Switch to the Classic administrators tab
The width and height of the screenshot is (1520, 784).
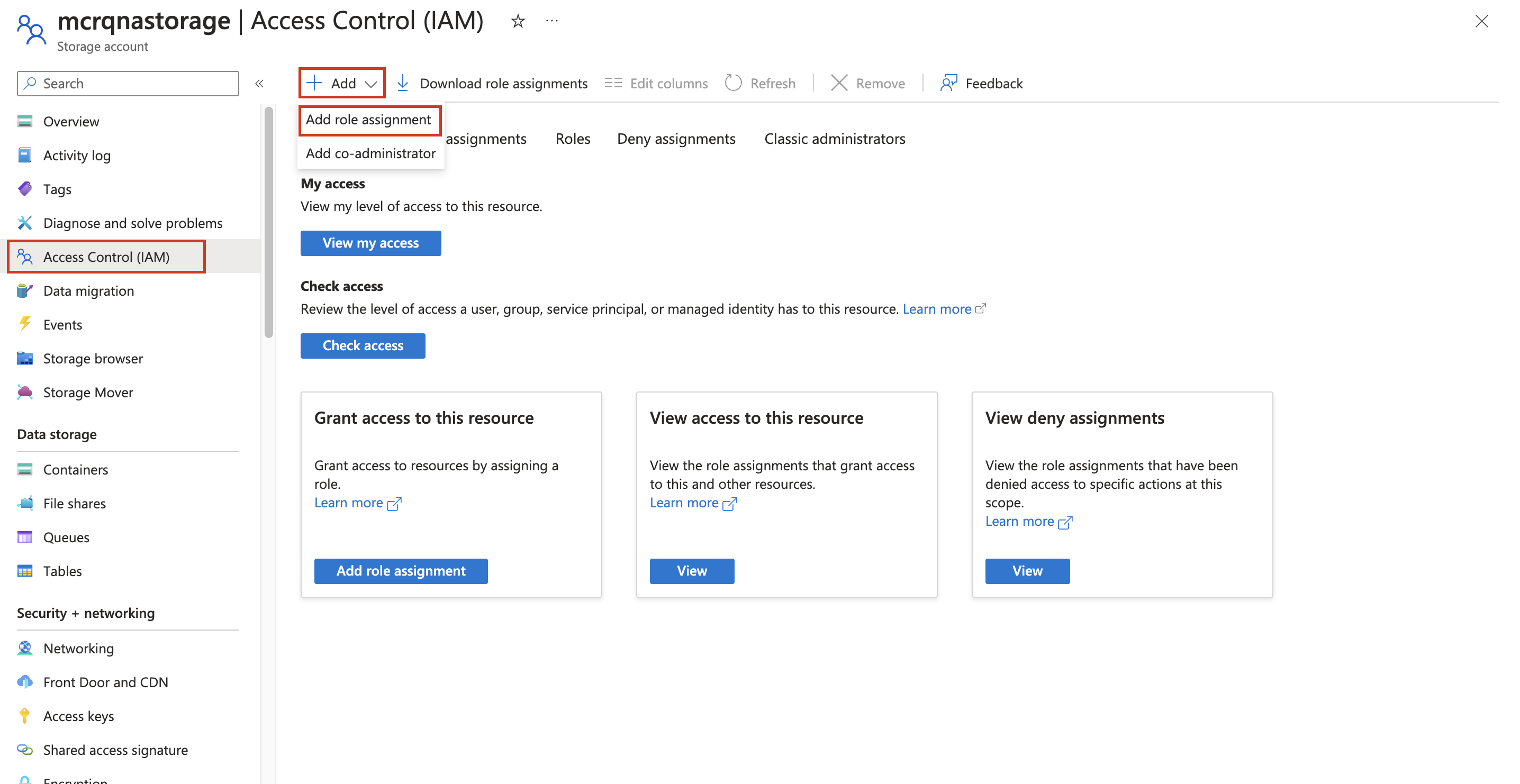(835, 139)
